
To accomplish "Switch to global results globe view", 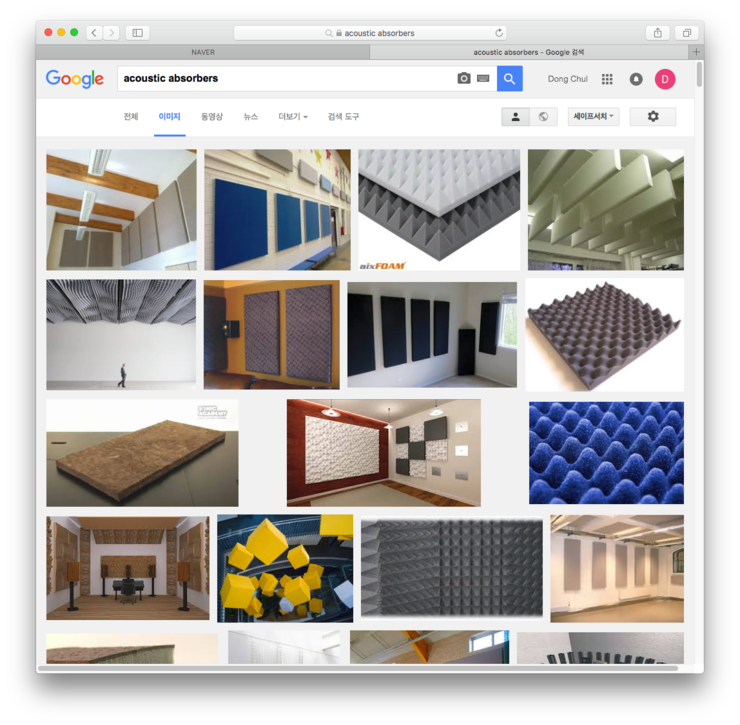I will pyautogui.click(x=543, y=117).
